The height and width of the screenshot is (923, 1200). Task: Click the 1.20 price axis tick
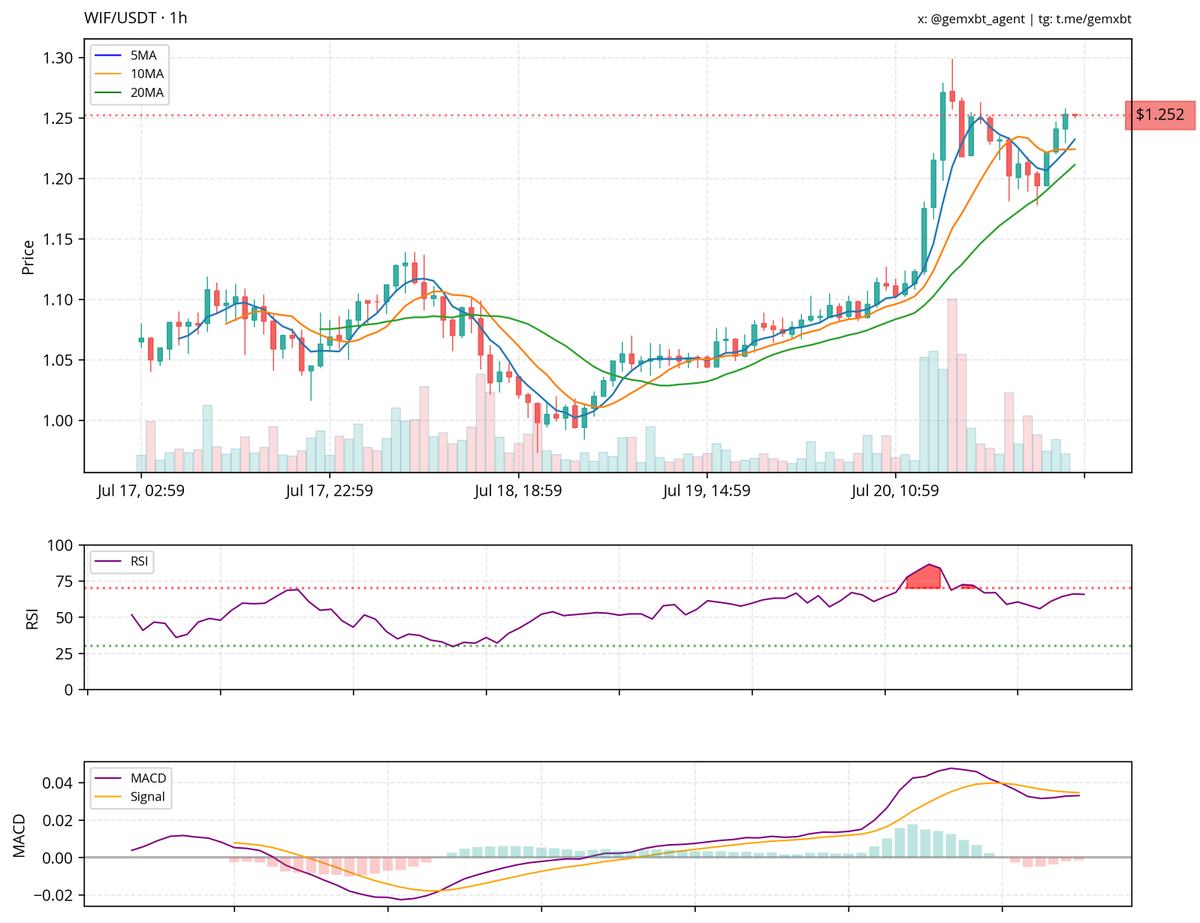60,179
